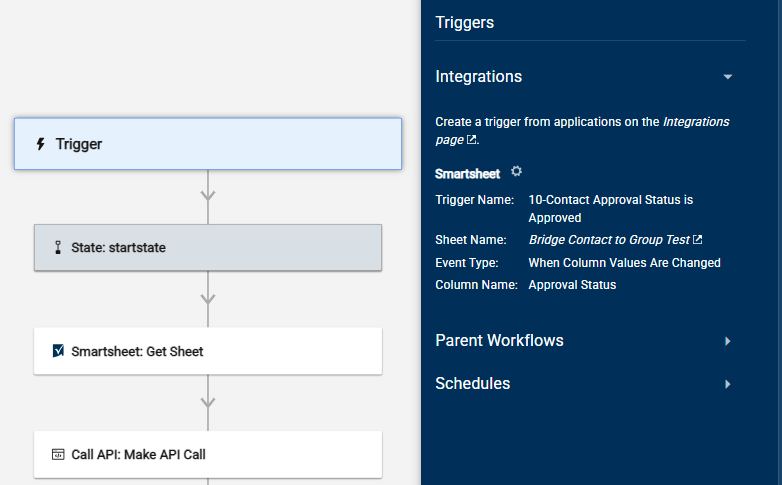Open external link icon beside Integrations page
Viewport: 782px width, 485px height.
tap(471, 140)
